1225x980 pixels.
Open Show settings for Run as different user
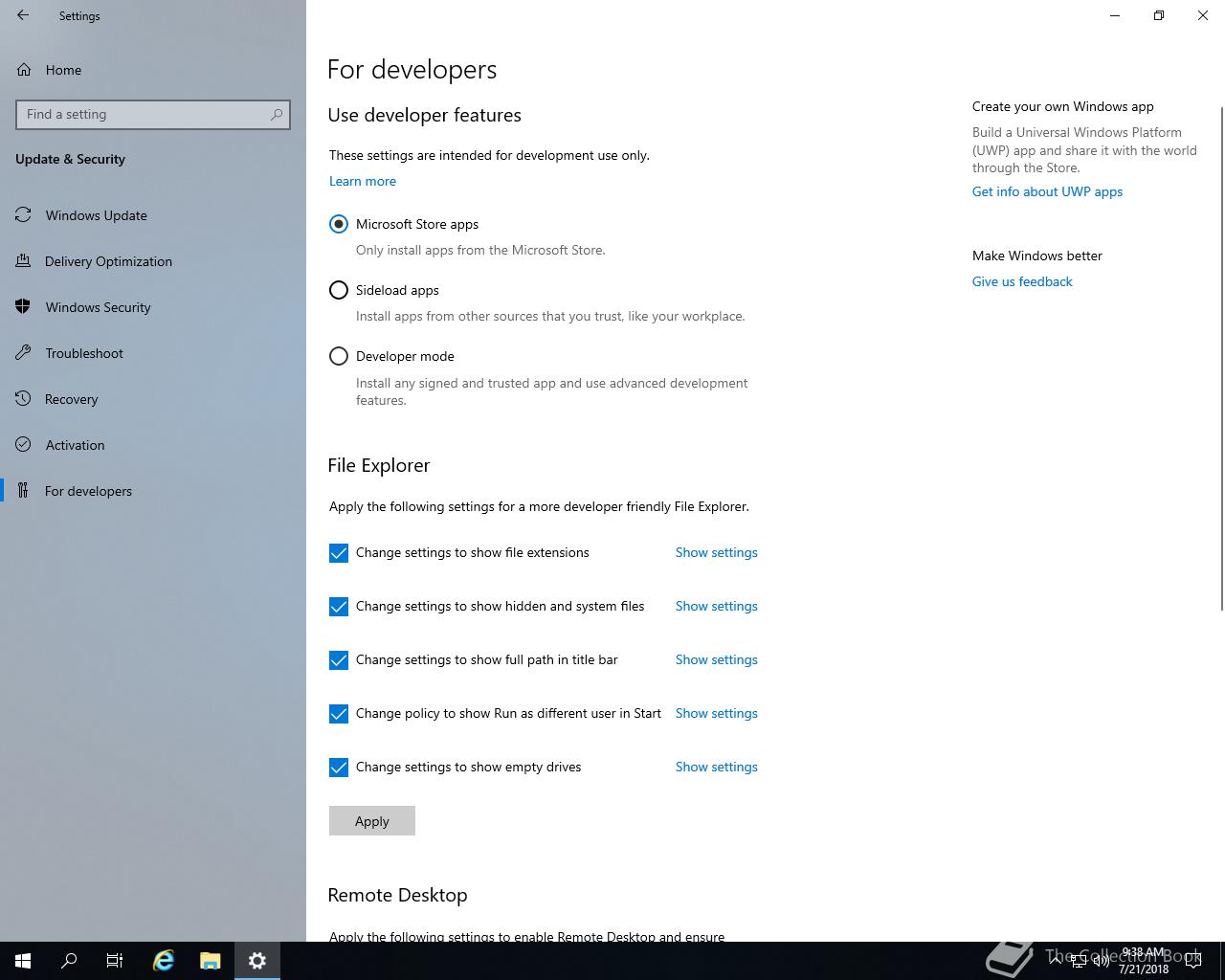(x=717, y=713)
